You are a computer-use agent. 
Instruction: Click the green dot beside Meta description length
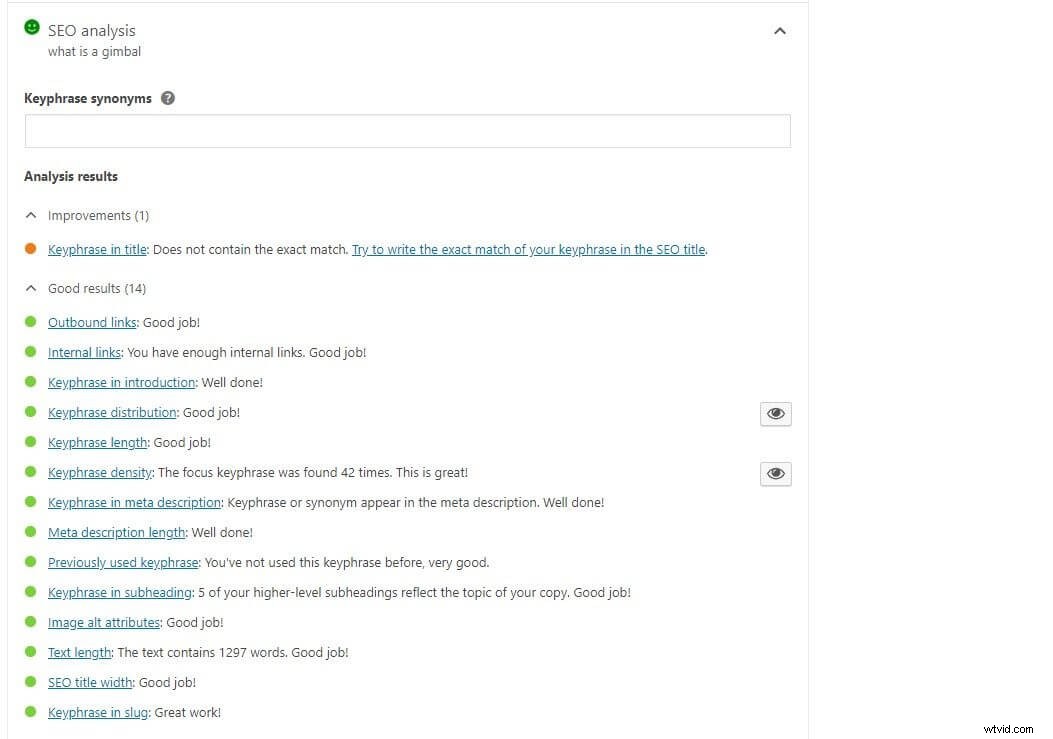[x=30, y=532]
